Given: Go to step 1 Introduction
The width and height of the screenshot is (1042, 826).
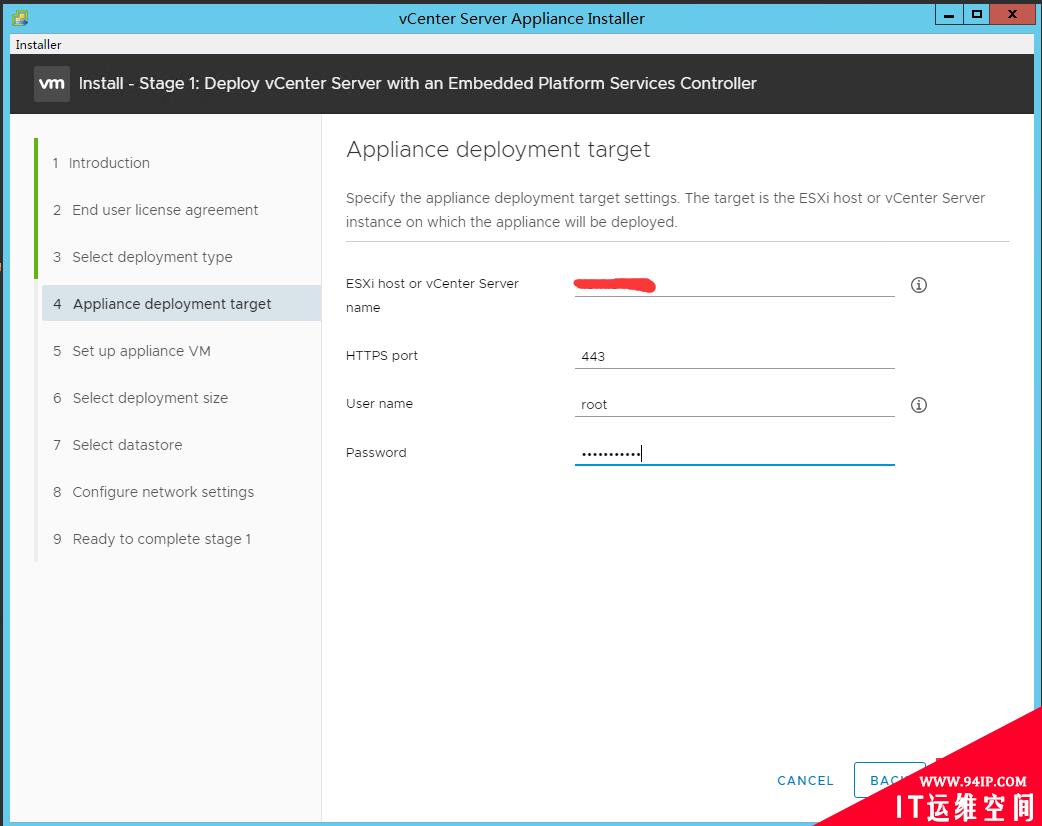Looking at the screenshot, I should (101, 163).
